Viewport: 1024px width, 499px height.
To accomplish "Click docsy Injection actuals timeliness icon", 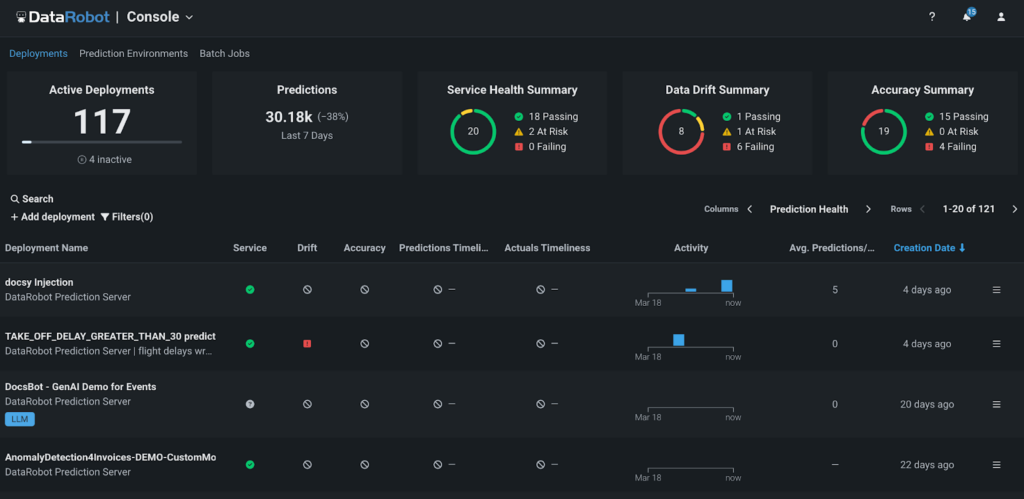I will (541, 289).
